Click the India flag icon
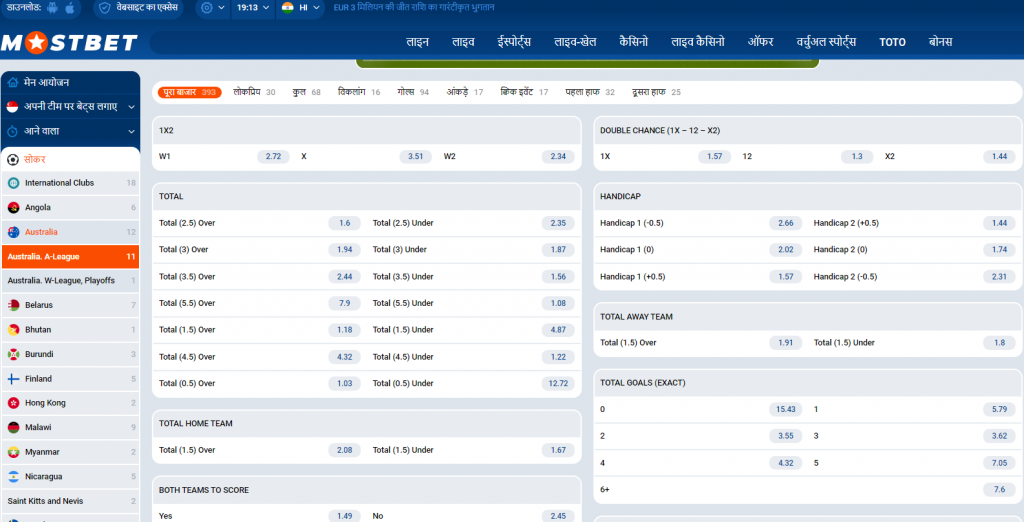This screenshot has width=1024, height=522. click(x=287, y=8)
